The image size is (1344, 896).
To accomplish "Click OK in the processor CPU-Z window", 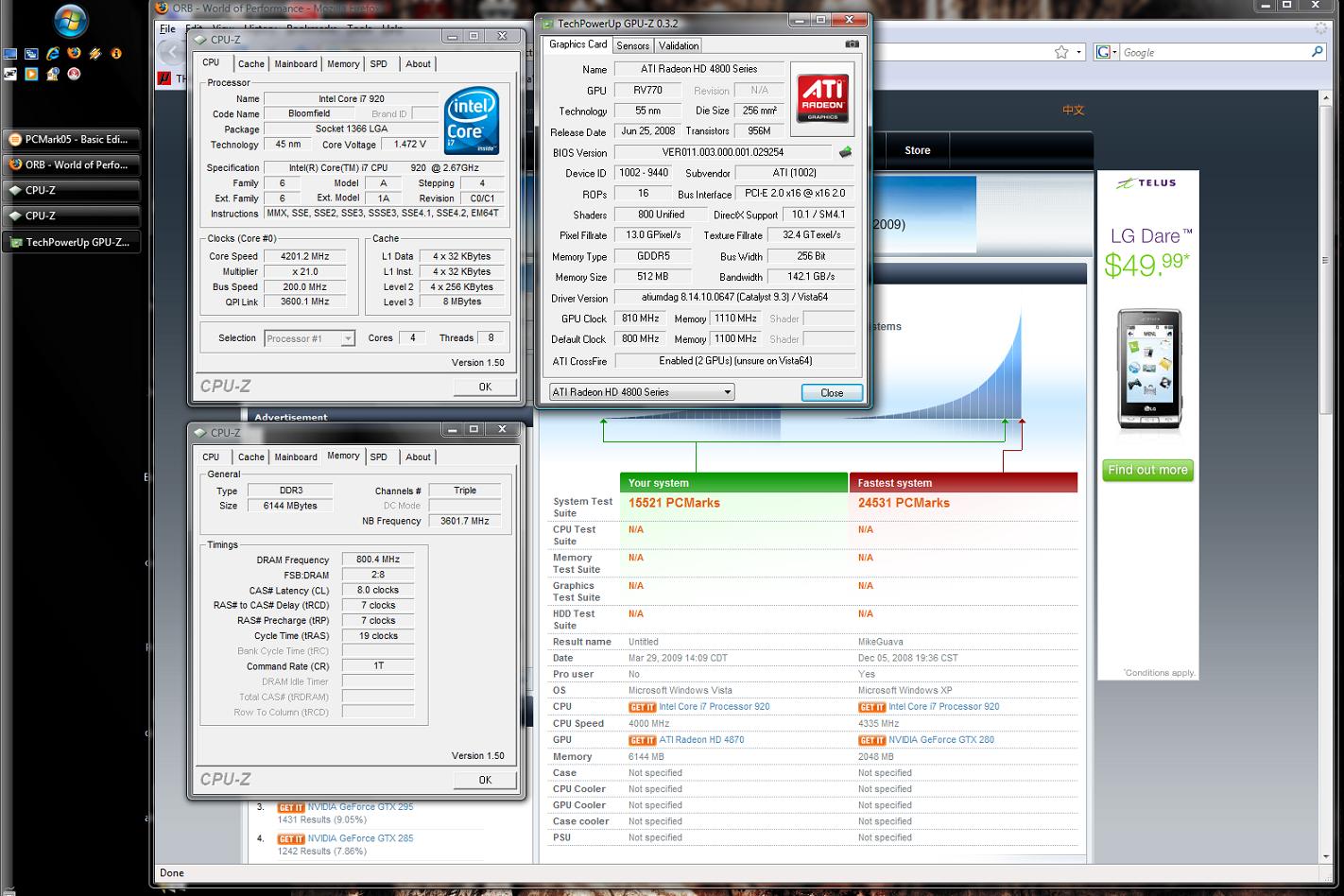I will coord(485,387).
